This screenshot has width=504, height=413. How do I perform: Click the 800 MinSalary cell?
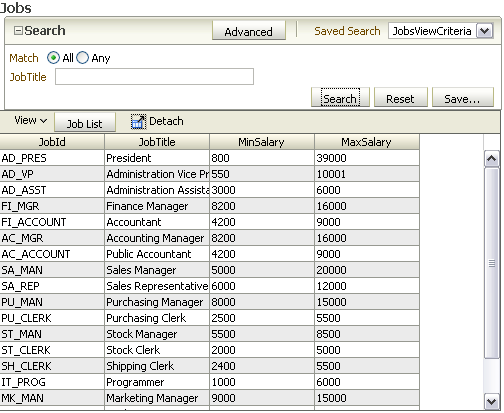[x=262, y=158]
